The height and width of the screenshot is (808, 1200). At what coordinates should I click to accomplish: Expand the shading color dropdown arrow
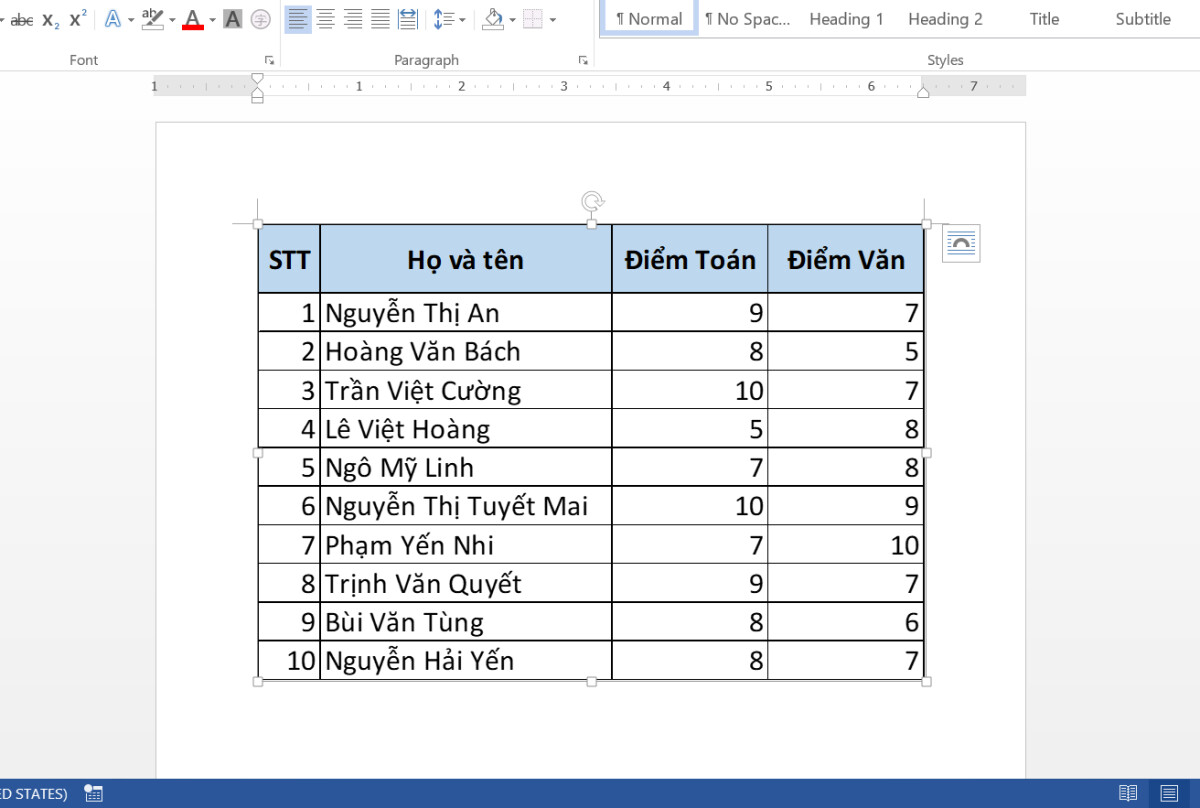coord(513,20)
